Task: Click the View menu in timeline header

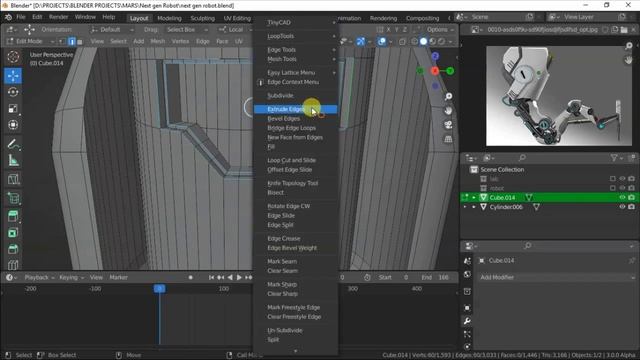Action: coord(96,278)
